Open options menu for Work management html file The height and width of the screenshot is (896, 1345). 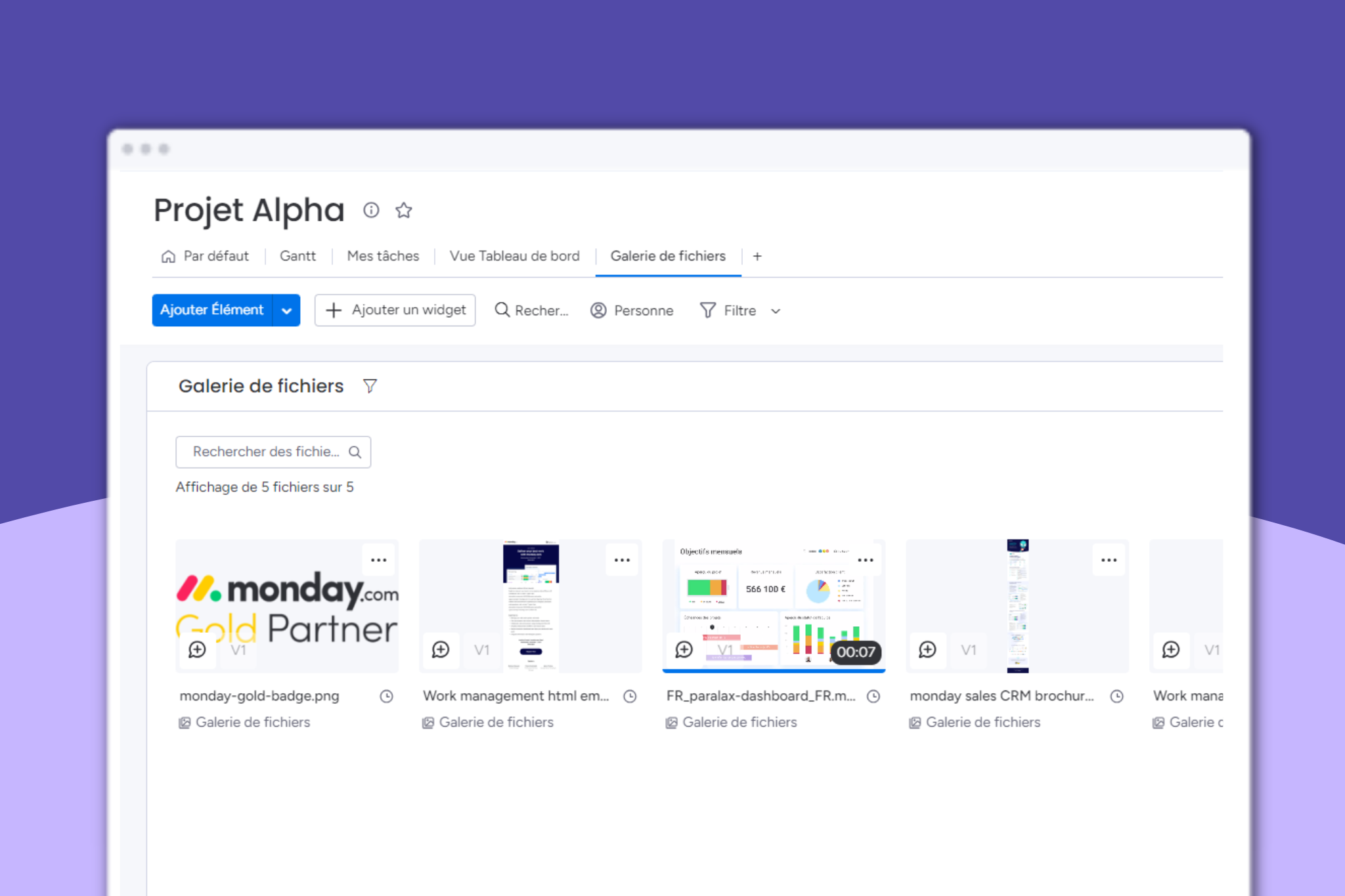622,560
